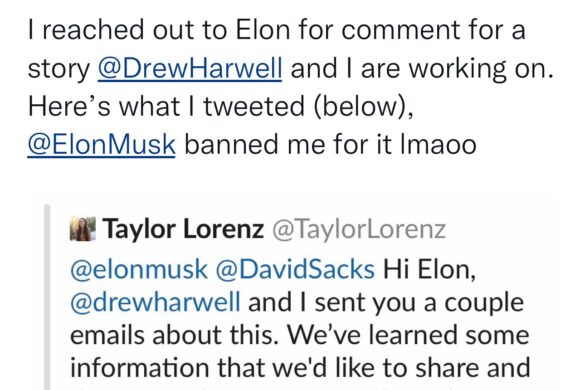Open the @DrewHarwell profile link
Image resolution: width=585 pixels, height=390 pixels.
(x=190, y=69)
